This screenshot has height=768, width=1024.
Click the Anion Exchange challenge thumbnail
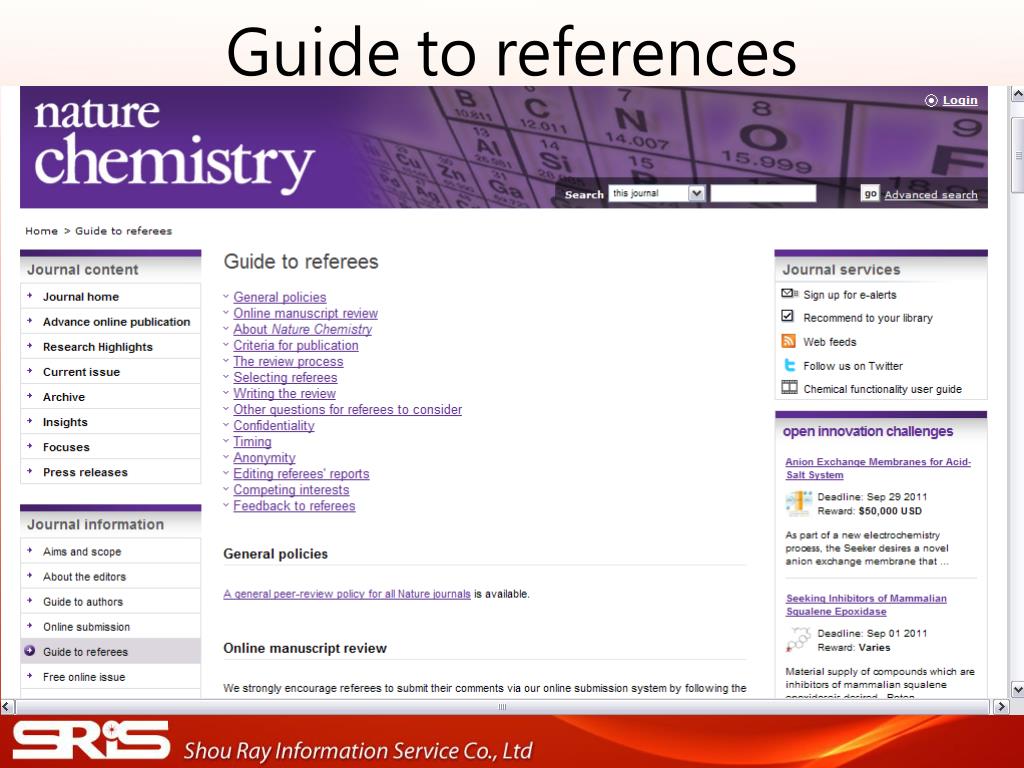(x=798, y=504)
